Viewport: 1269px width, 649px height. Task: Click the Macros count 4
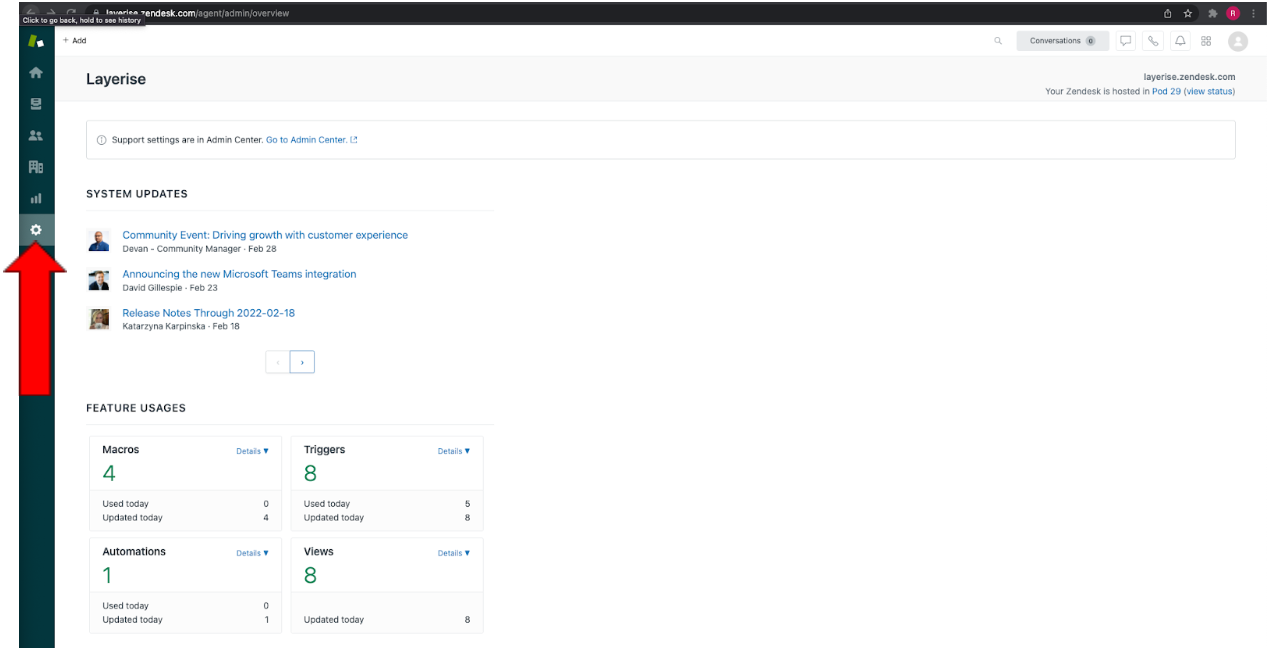(x=109, y=473)
